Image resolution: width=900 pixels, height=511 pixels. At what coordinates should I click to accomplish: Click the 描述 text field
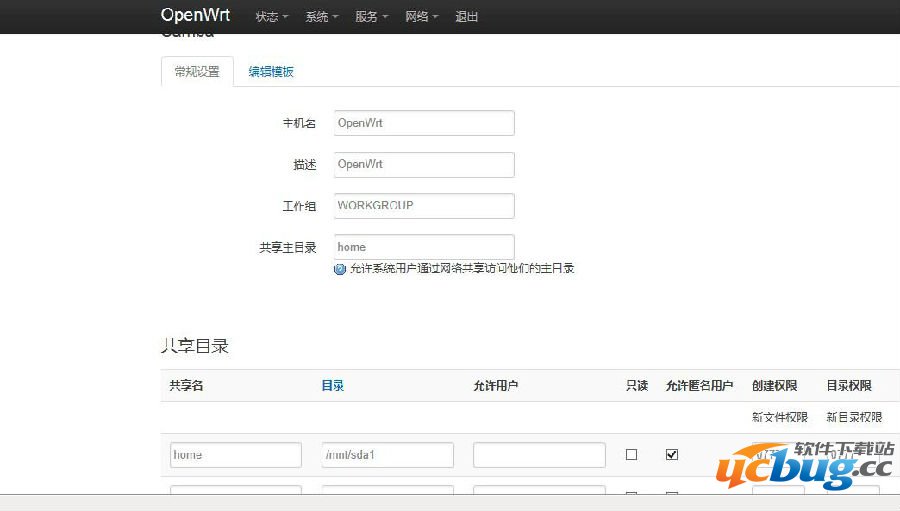[424, 164]
